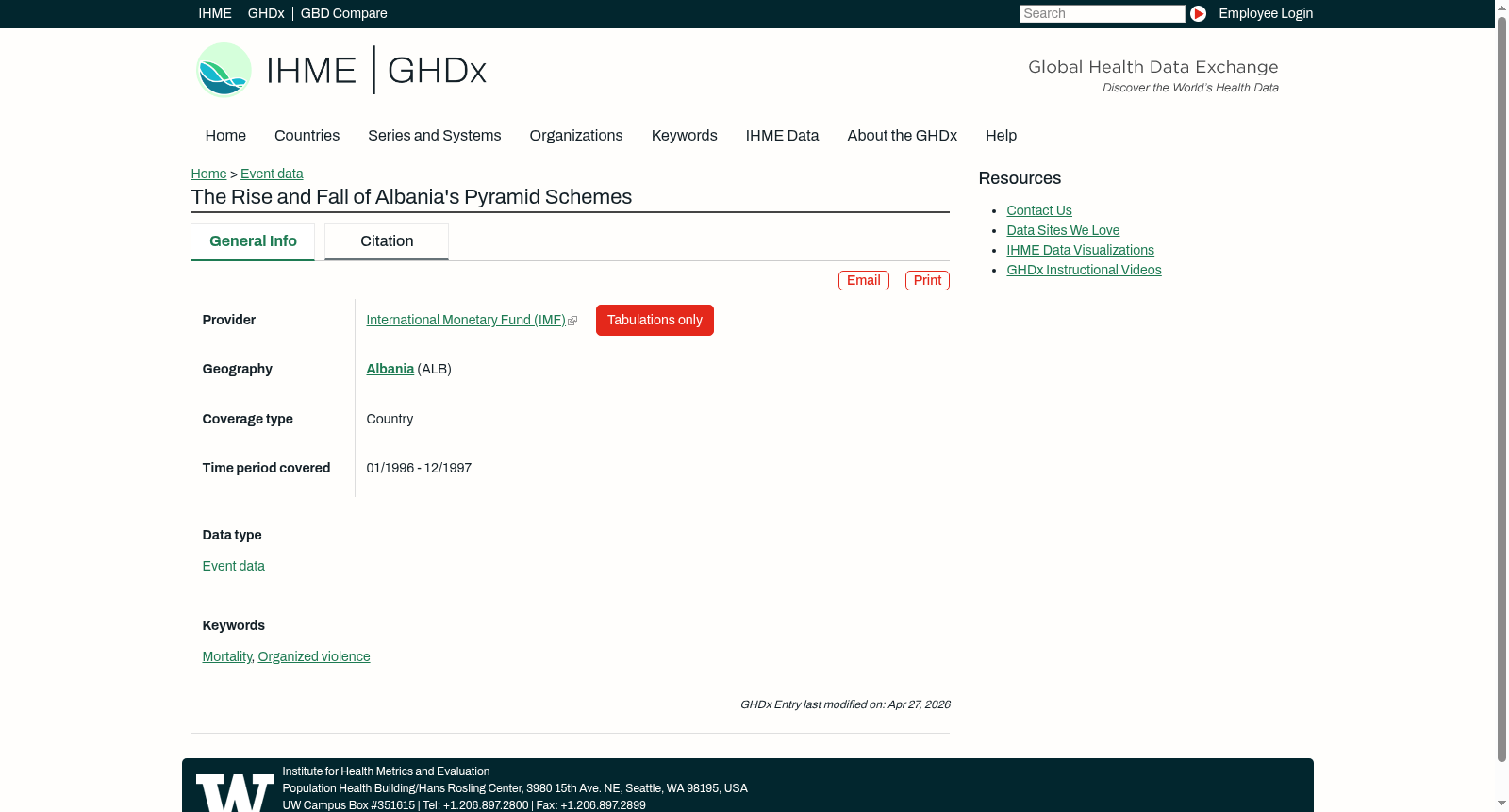
Task: Open Event data under Data type
Action: (234, 566)
